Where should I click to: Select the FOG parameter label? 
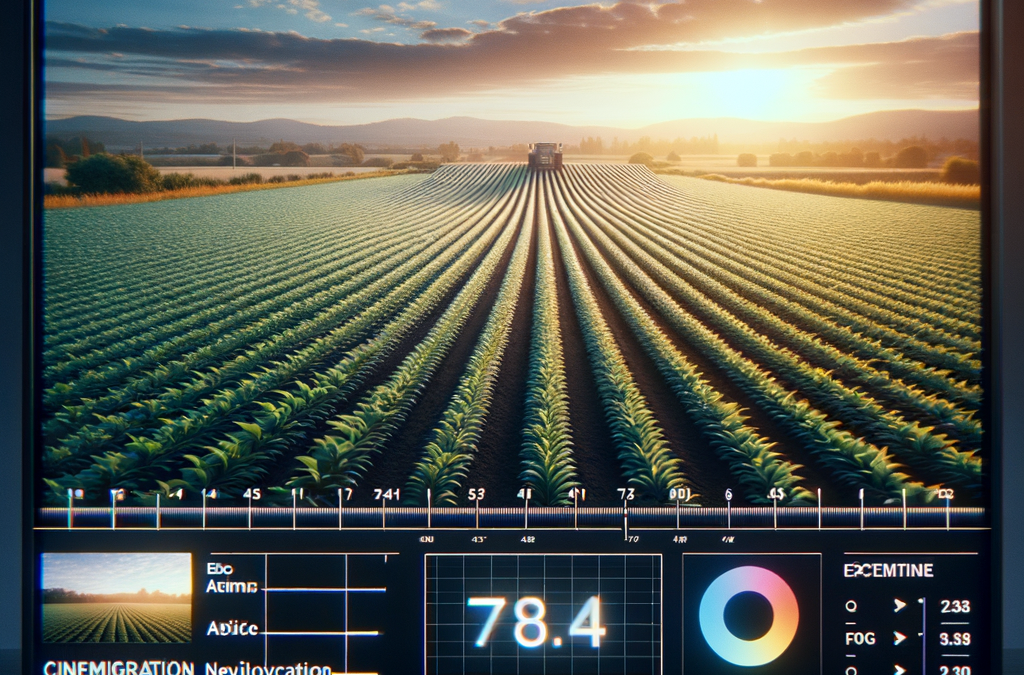point(859,638)
